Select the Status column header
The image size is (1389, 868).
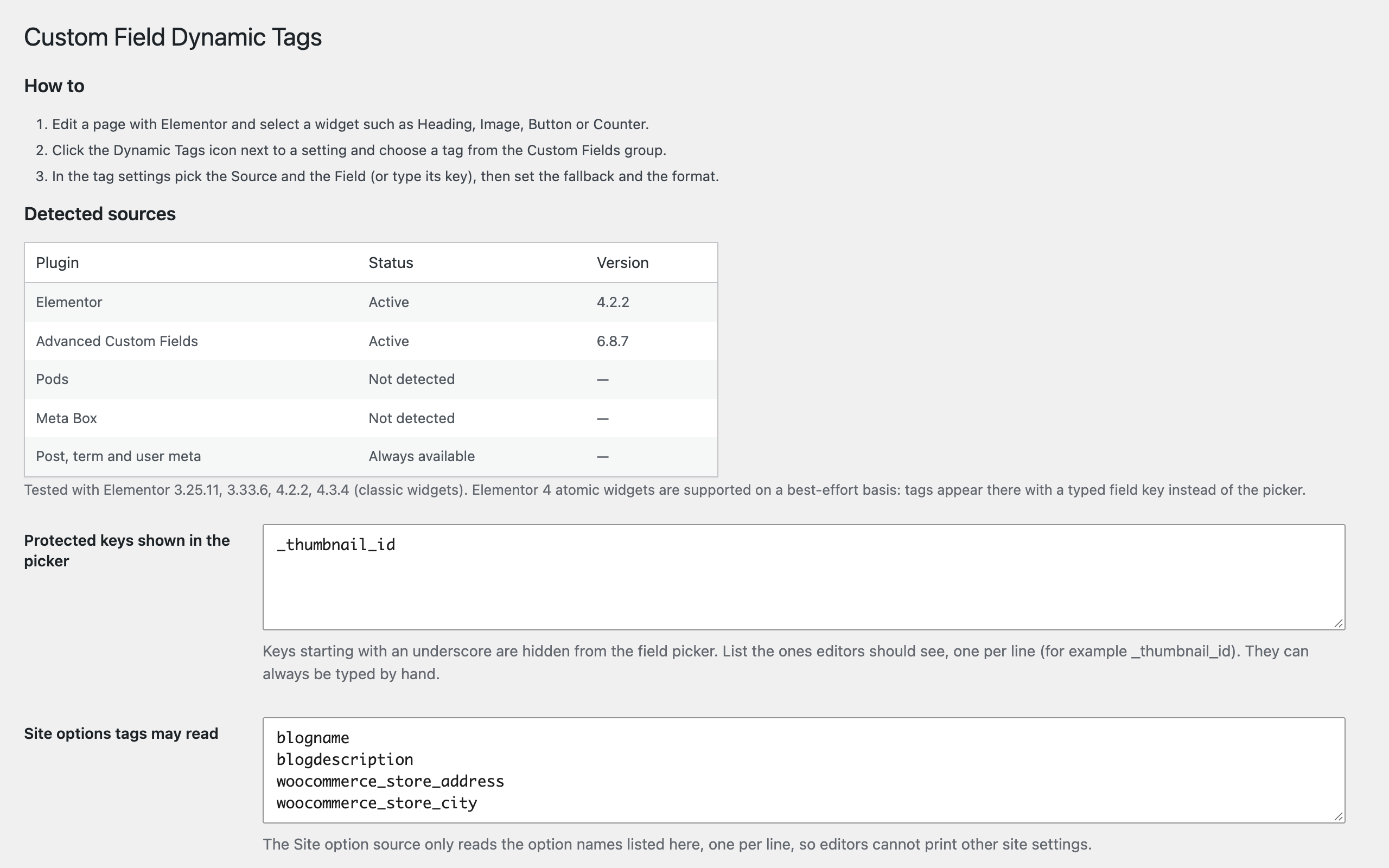(x=391, y=263)
